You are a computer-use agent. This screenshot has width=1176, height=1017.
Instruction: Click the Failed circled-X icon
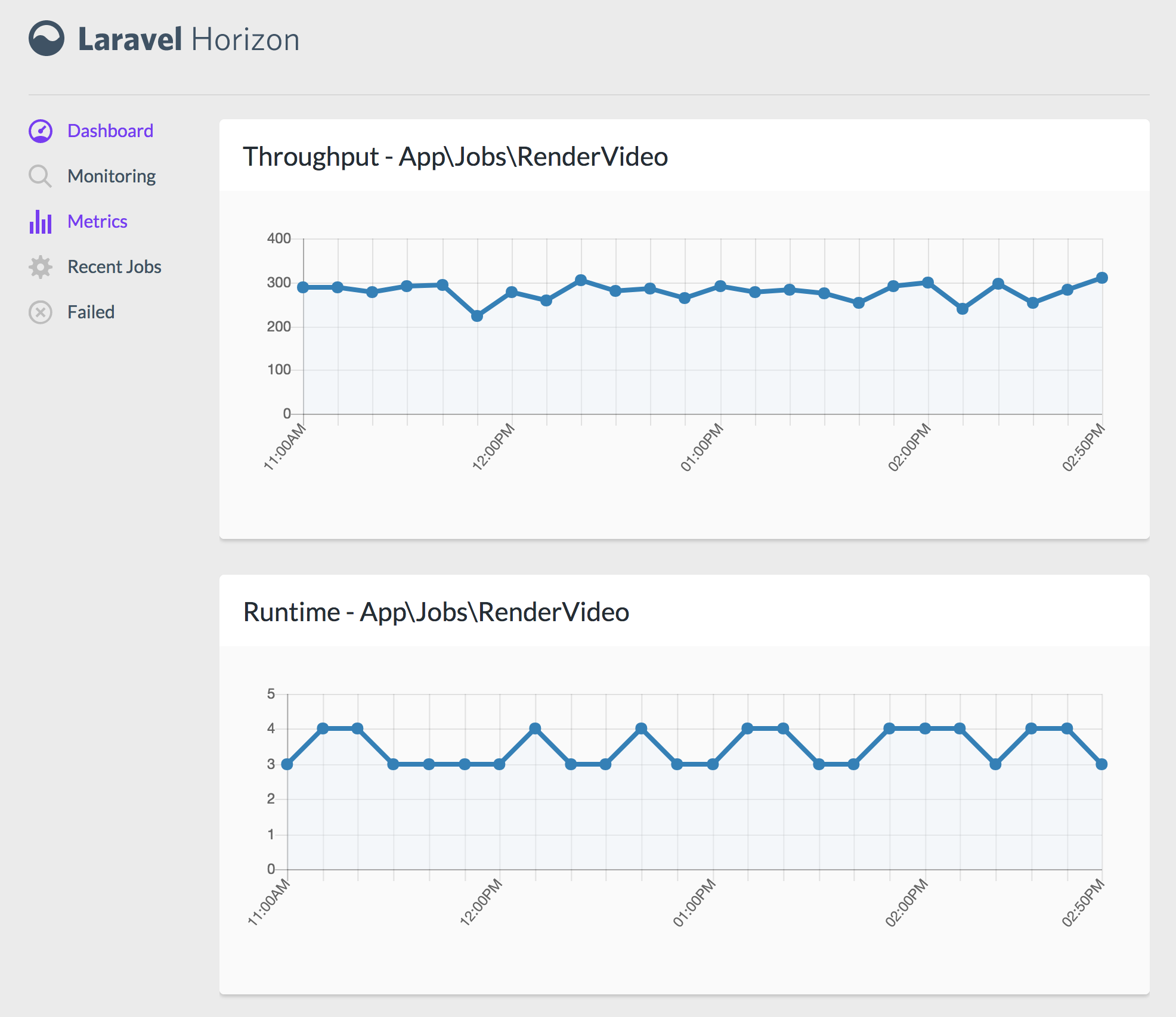(x=41, y=312)
